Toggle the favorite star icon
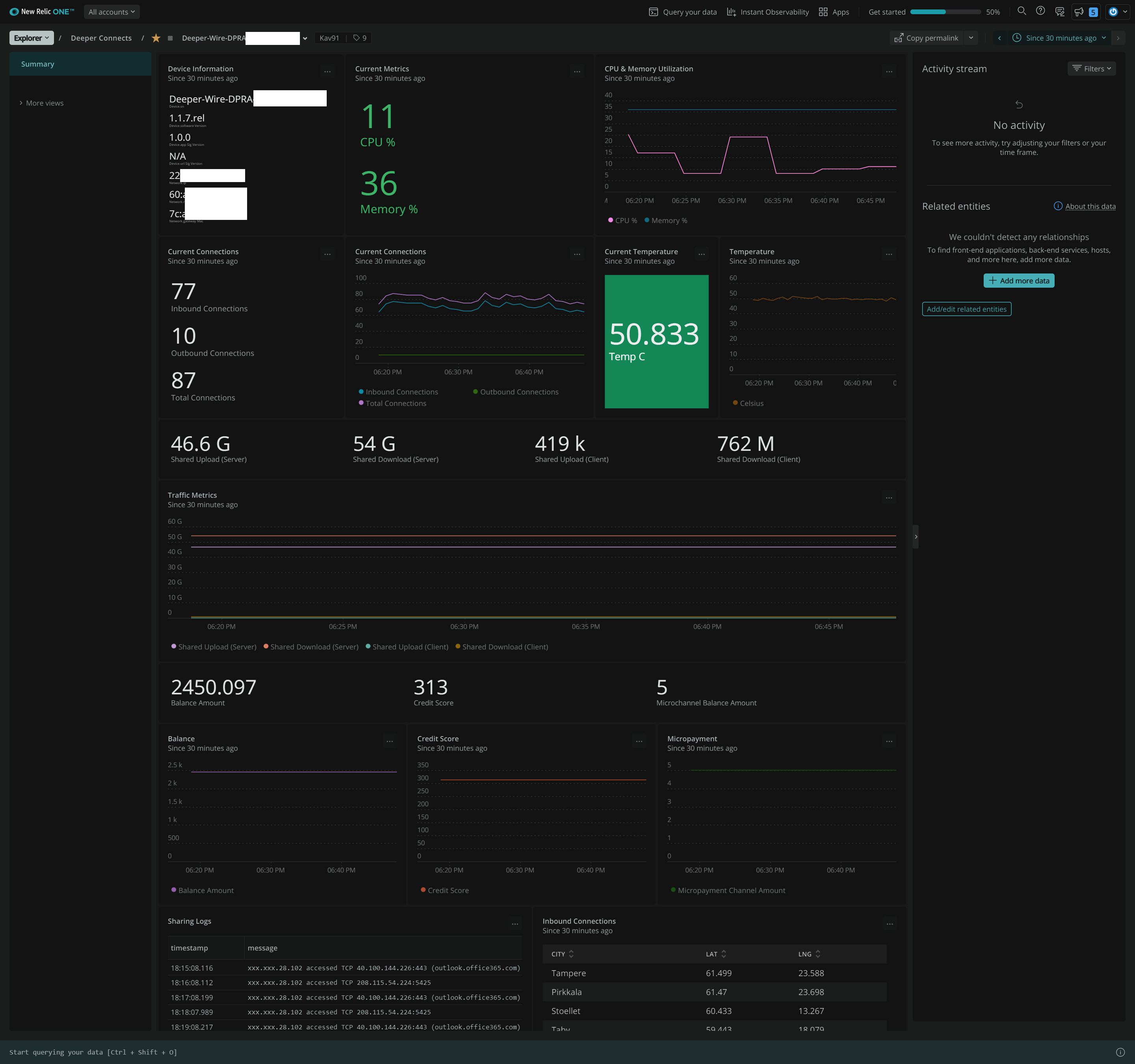This screenshot has height=1064, width=1135. click(156, 38)
